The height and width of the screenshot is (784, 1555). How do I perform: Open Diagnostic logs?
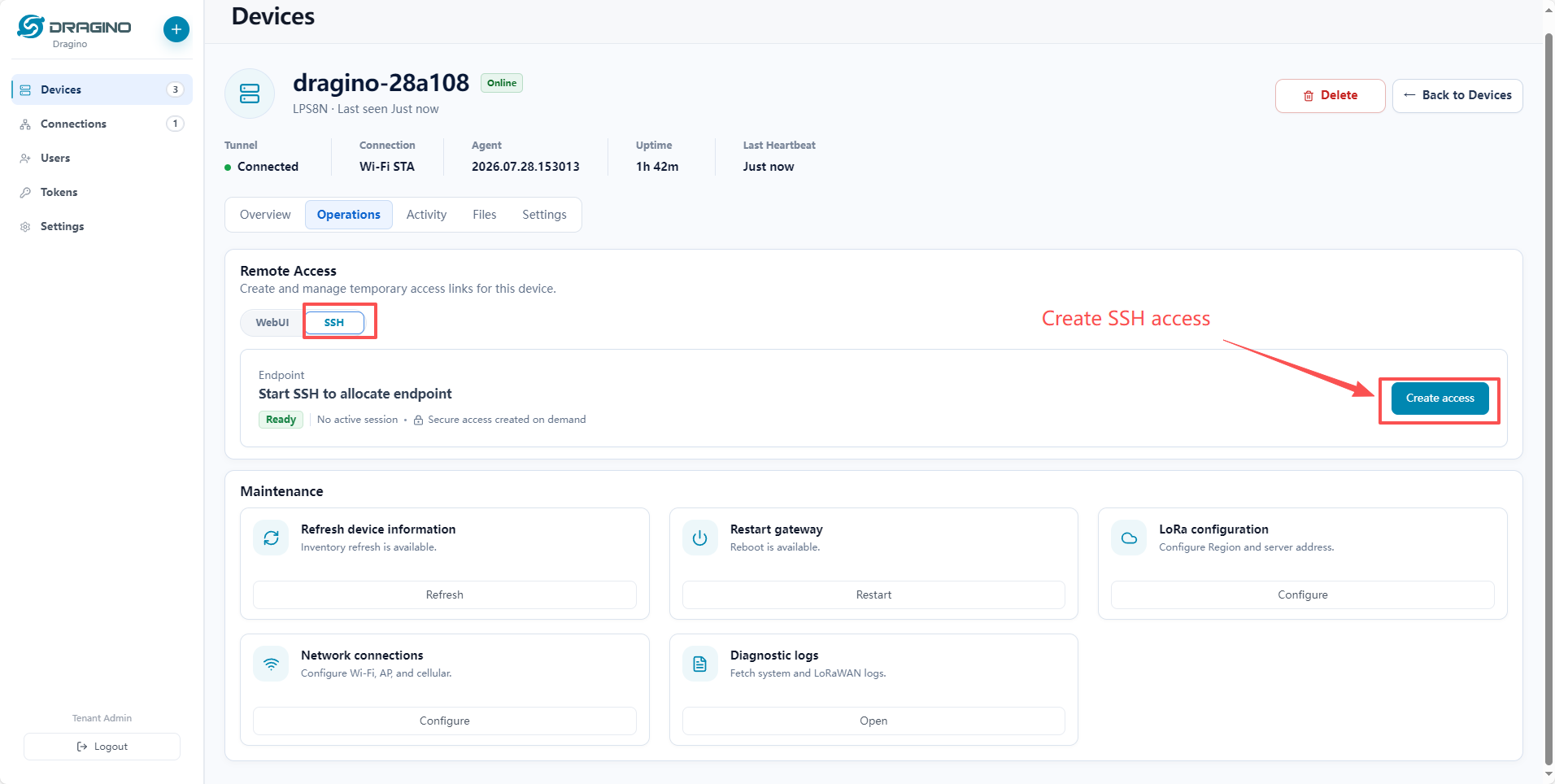click(x=873, y=721)
